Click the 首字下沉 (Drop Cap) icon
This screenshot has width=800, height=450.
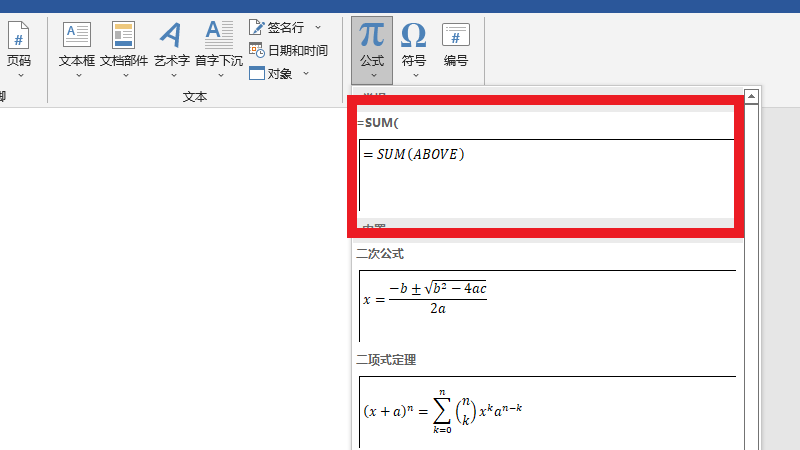218,36
